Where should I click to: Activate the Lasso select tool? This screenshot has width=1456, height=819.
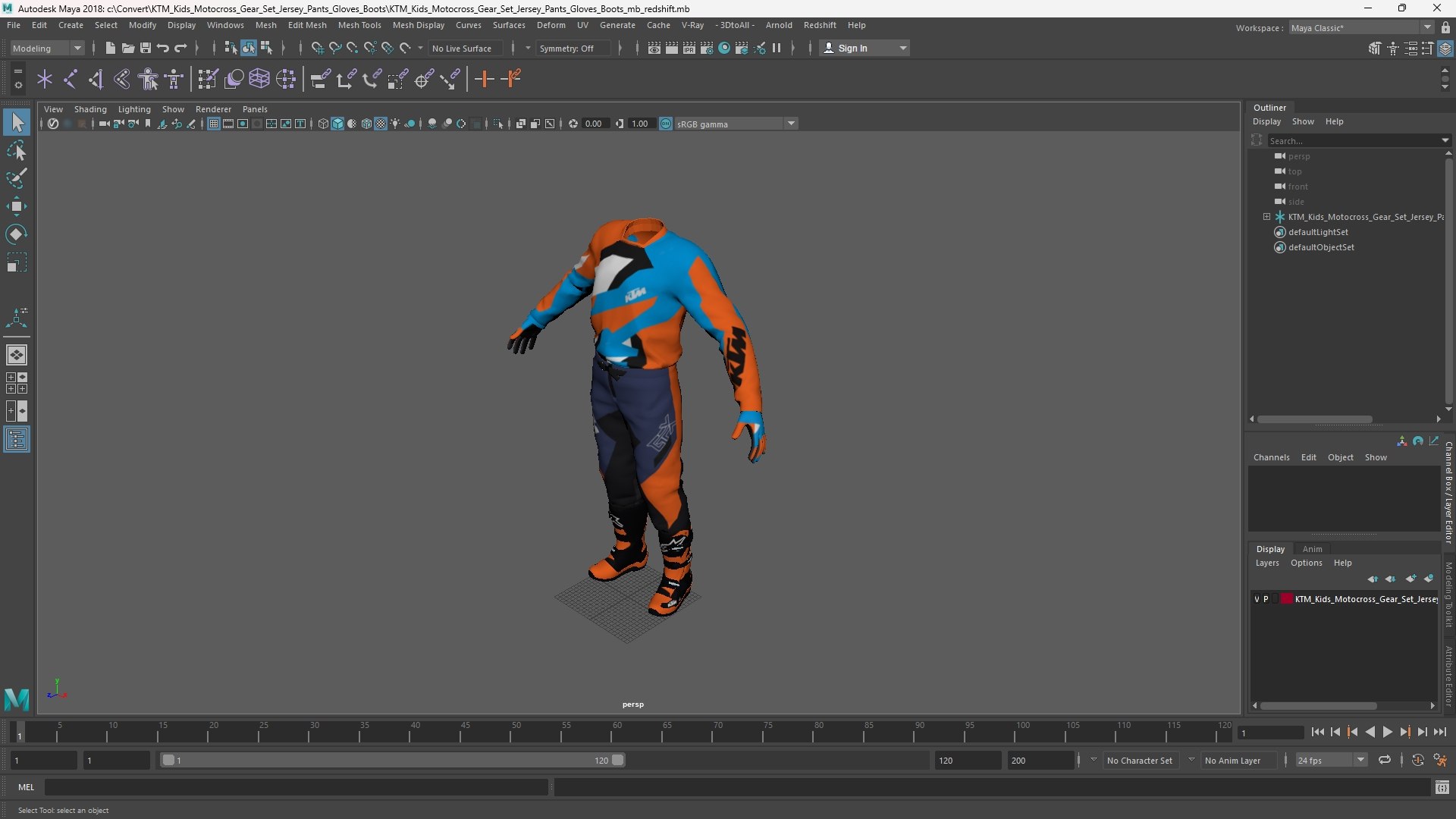(17, 151)
